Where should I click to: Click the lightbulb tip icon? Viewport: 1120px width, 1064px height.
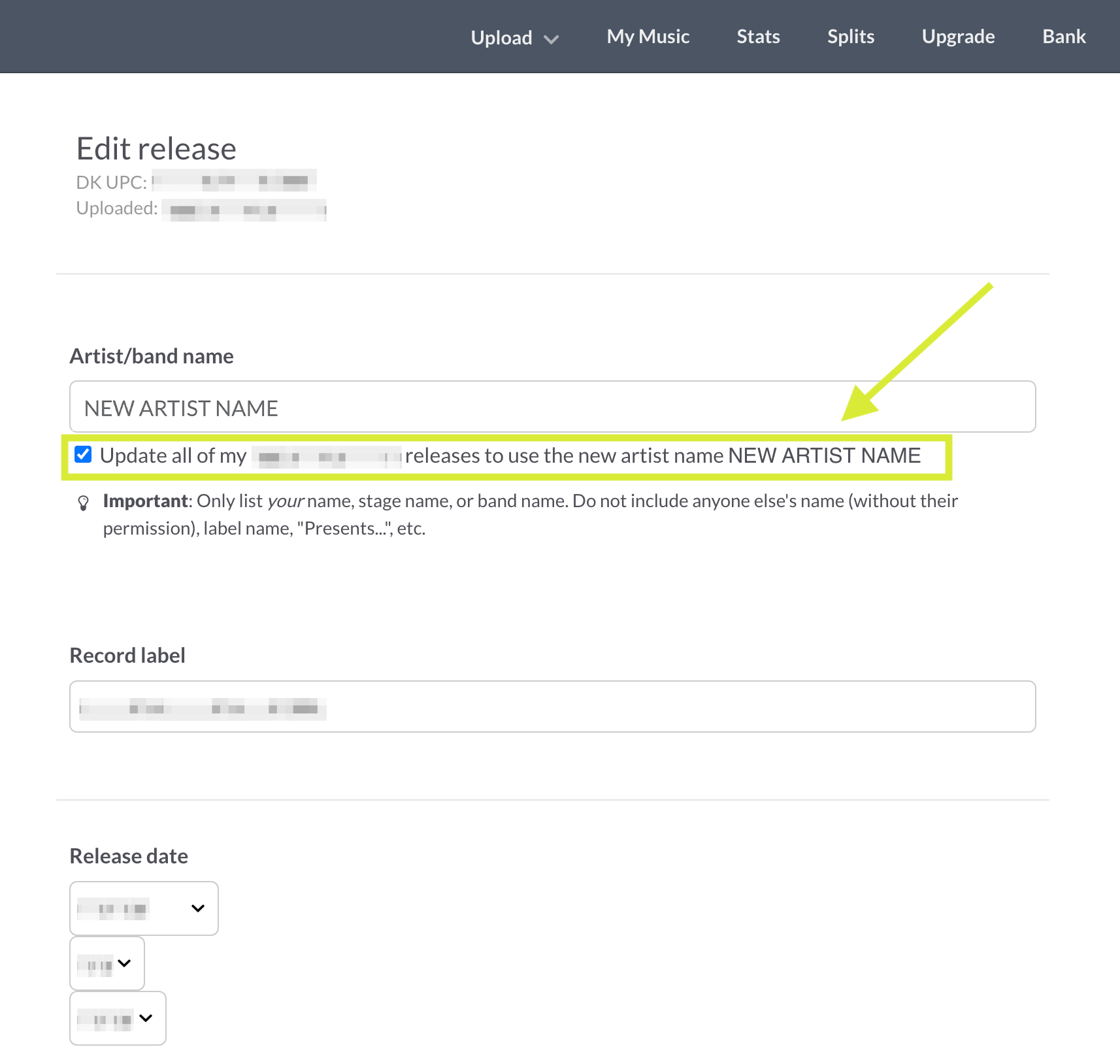tap(83, 503)
